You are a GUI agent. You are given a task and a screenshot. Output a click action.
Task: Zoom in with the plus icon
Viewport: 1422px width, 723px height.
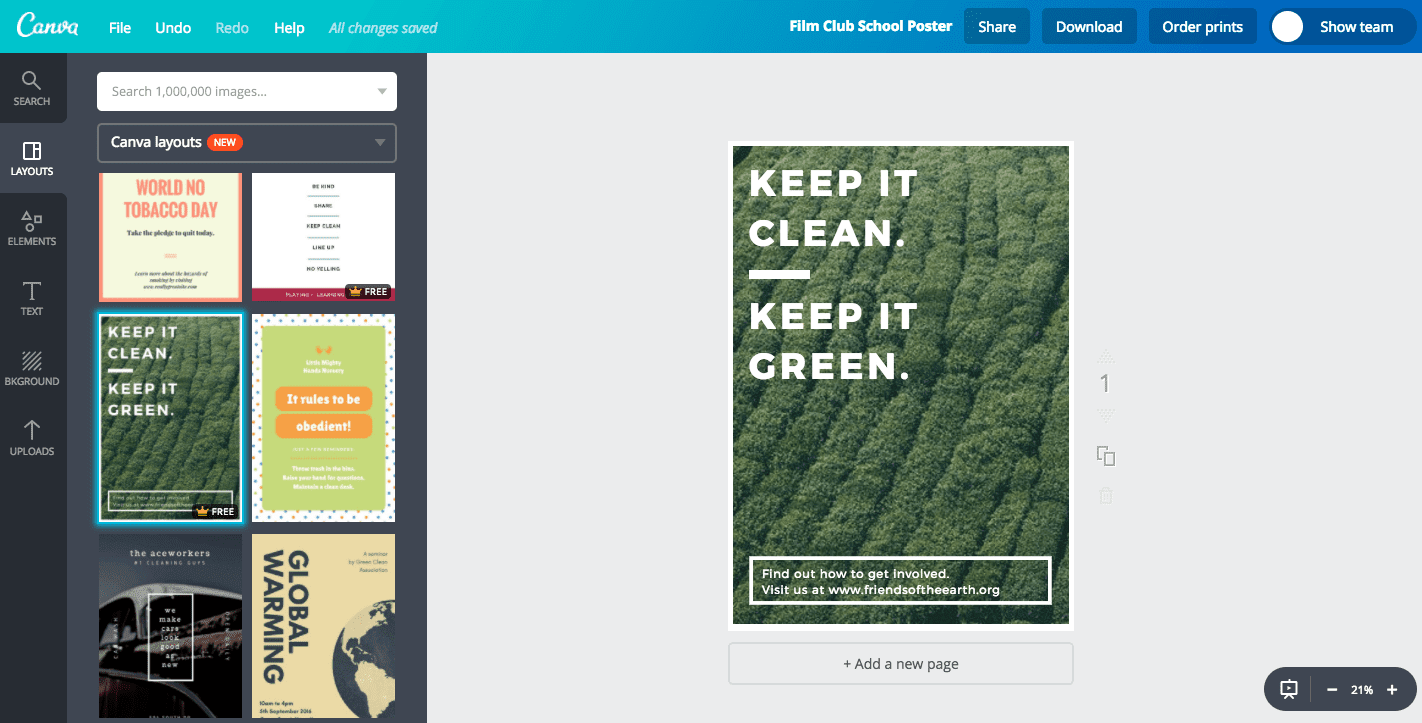1392,689
